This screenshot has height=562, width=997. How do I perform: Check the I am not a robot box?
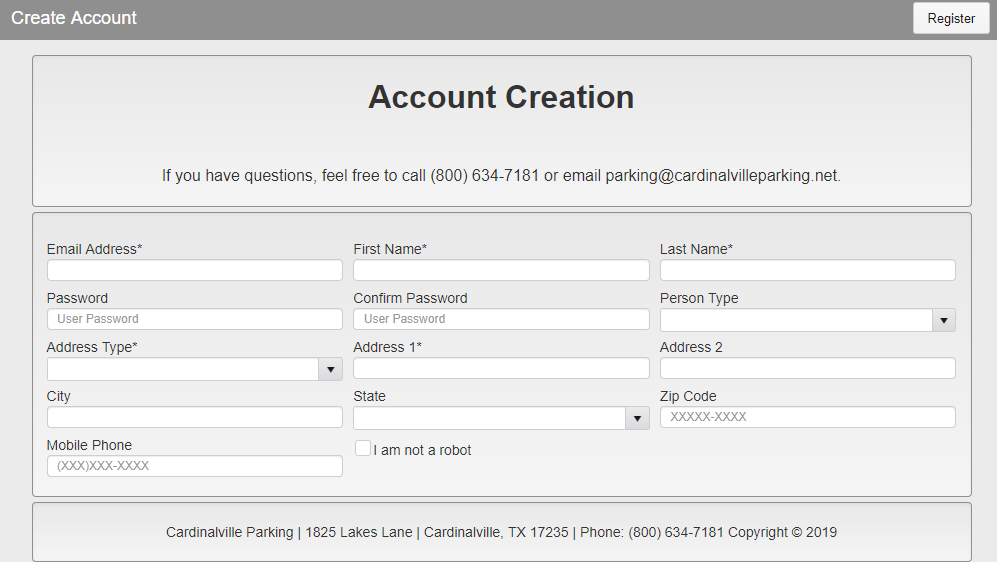click(362, 448)
